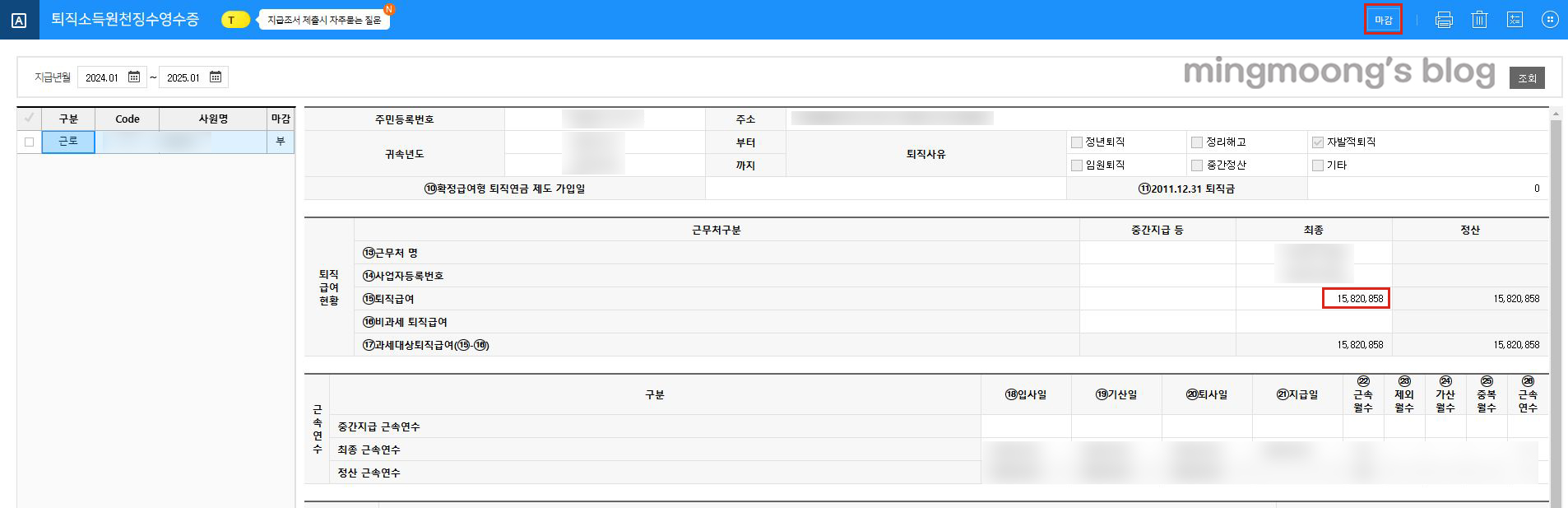Click the trash can delete icon
Image resolution: width=1568 pixels, height=508 pixels.
pos(1479,20)
